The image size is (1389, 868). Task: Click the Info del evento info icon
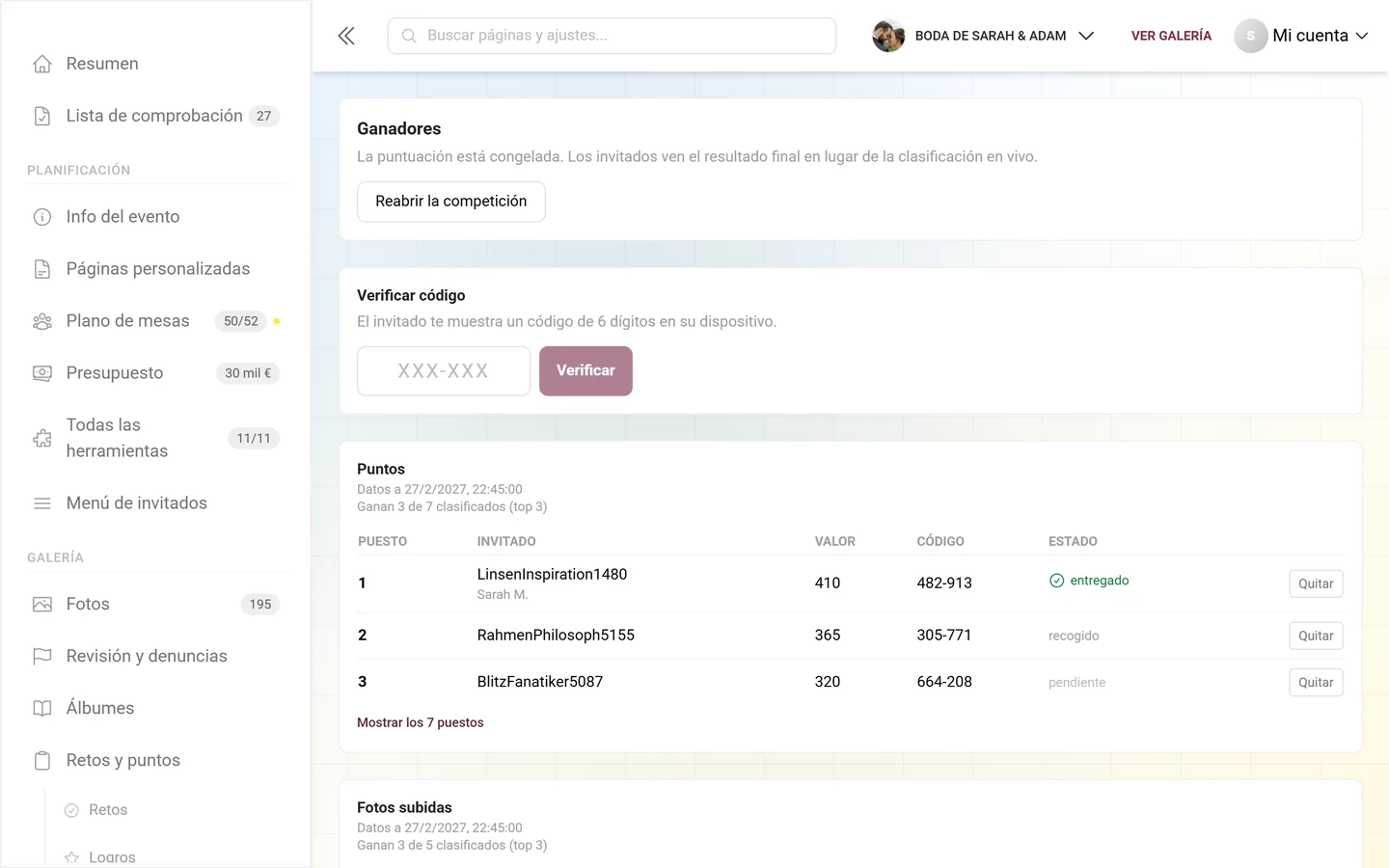click(x=42, y=217)
